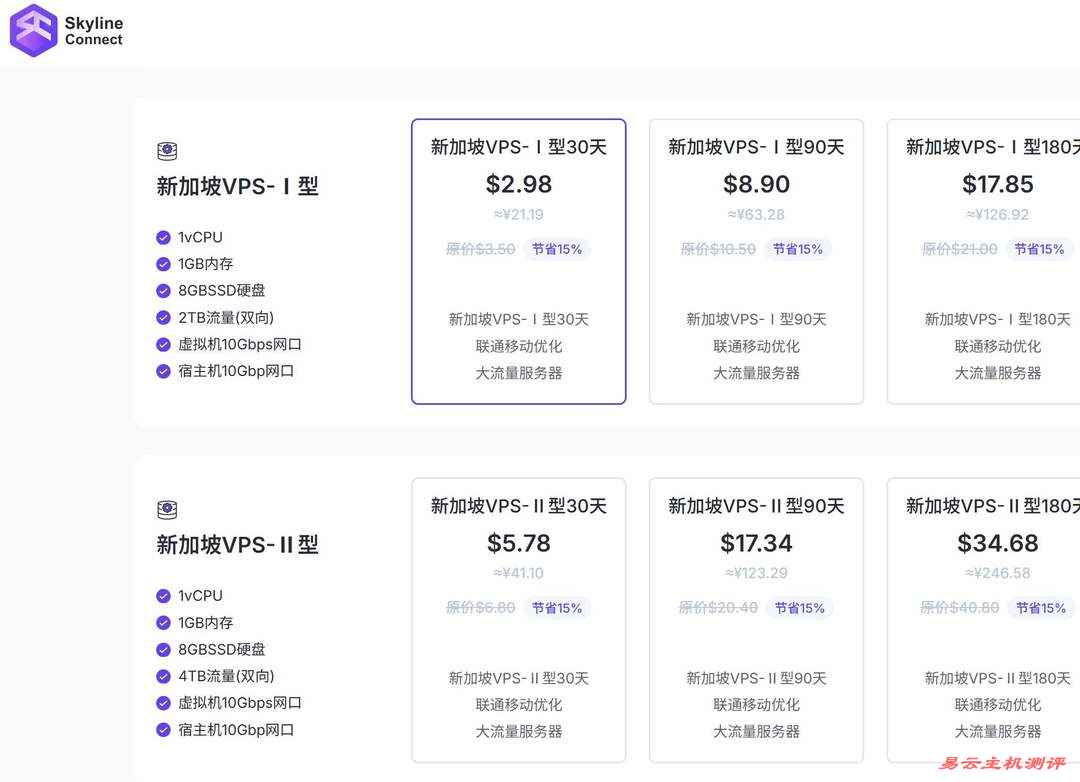Viewport: 1080px width, 782px height.
Task: Select the 新加坡VPS-Ⅰ型30天 plan card
Action: click(518, 260)
